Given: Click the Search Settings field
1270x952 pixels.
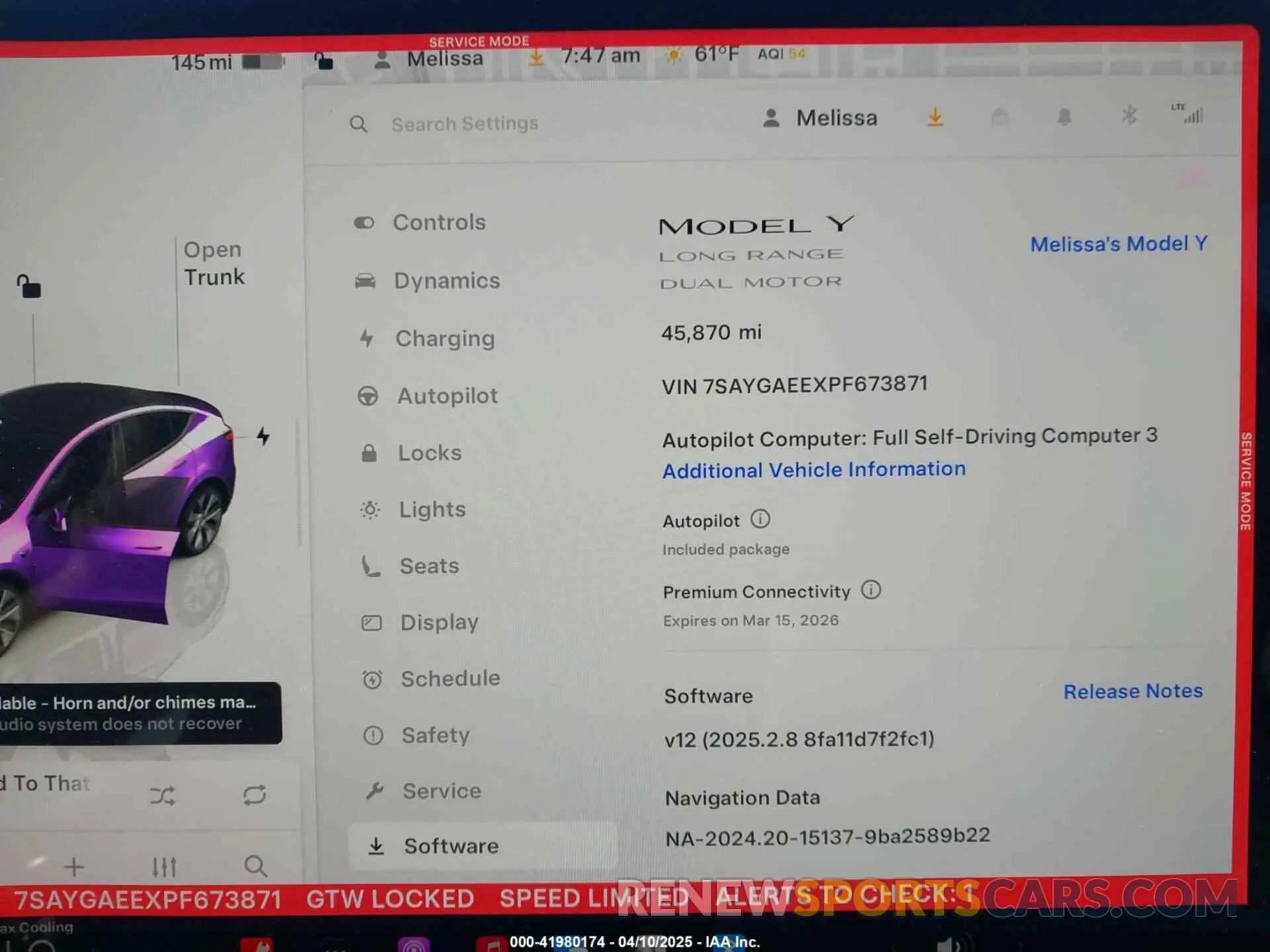Looking at the screenshot, I should (464, 124).
